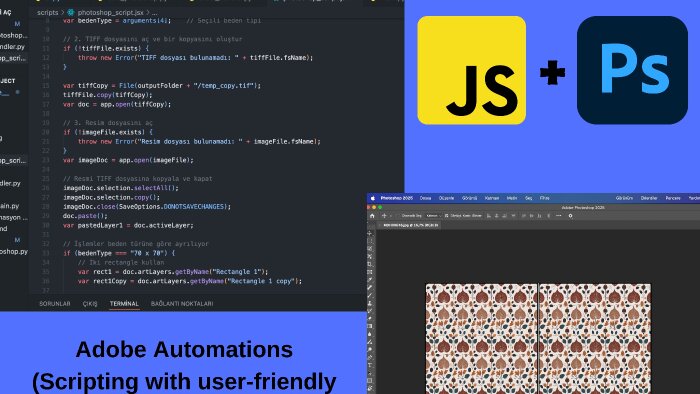Select the horizontal Type tool
The height and width of the screenshot is (394, 700).
pyautogui.click(x=370, y=365)
